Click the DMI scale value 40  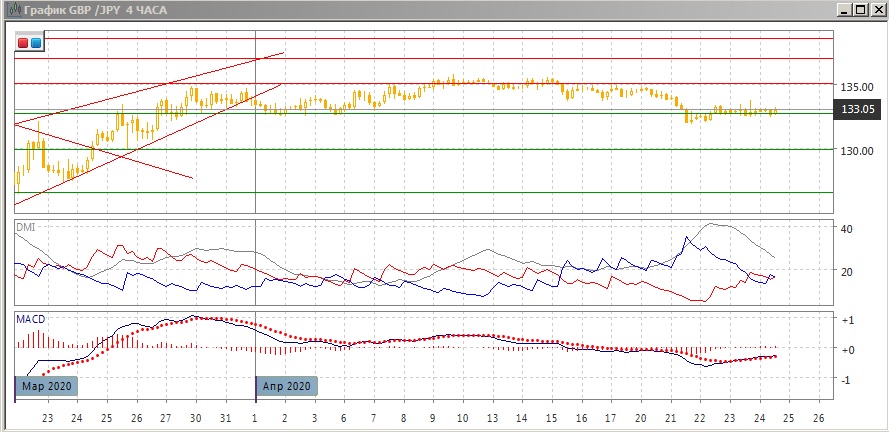845,229
